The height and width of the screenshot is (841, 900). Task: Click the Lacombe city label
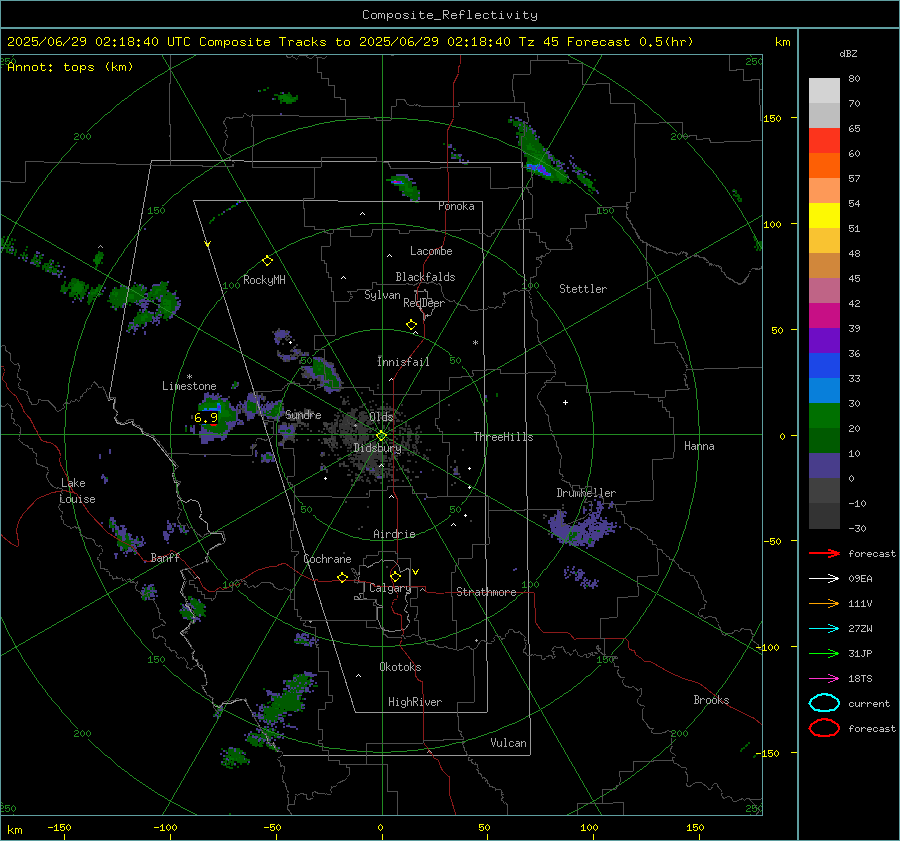[431, 251]
